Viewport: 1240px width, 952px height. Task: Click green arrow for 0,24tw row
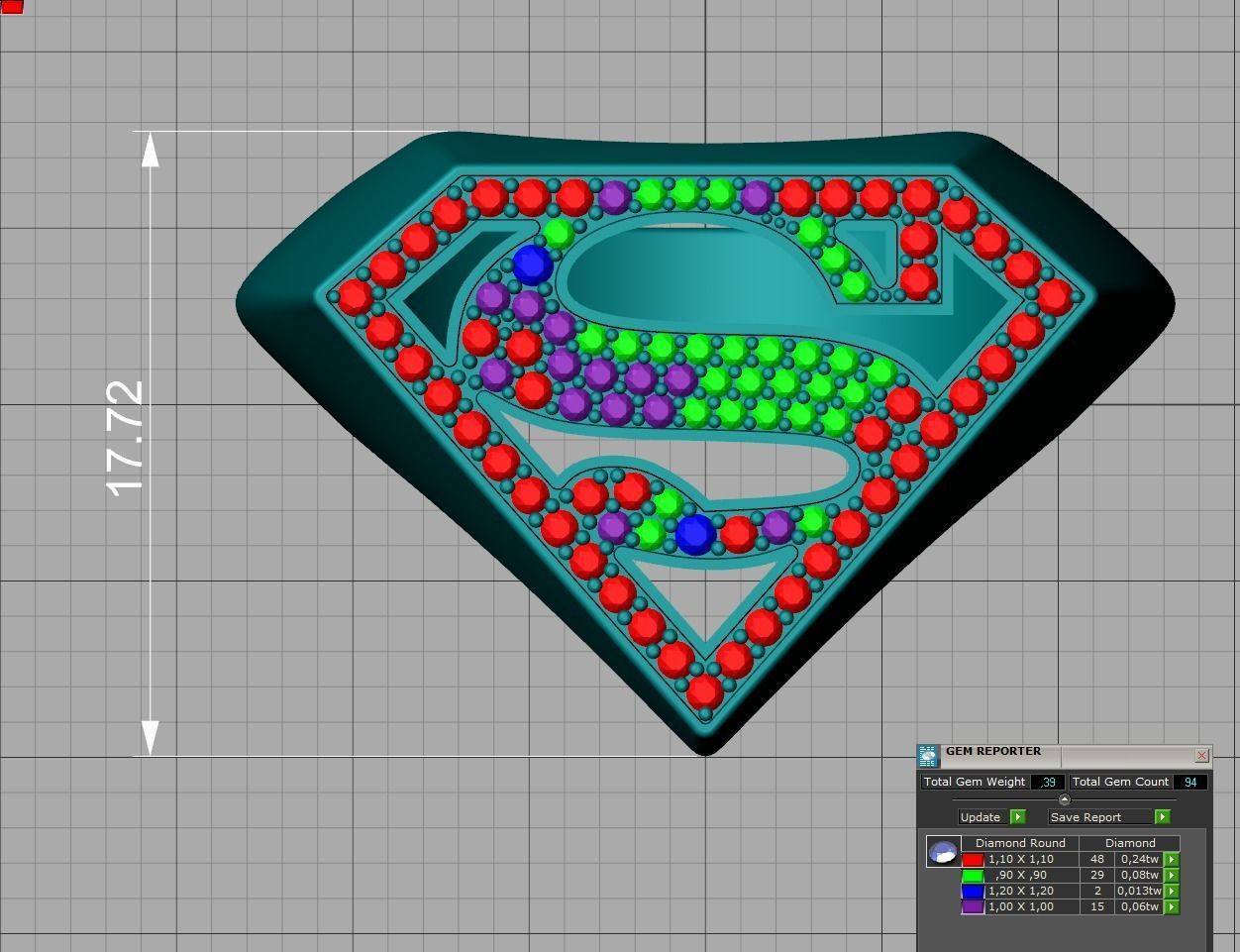pos(1172,860)
